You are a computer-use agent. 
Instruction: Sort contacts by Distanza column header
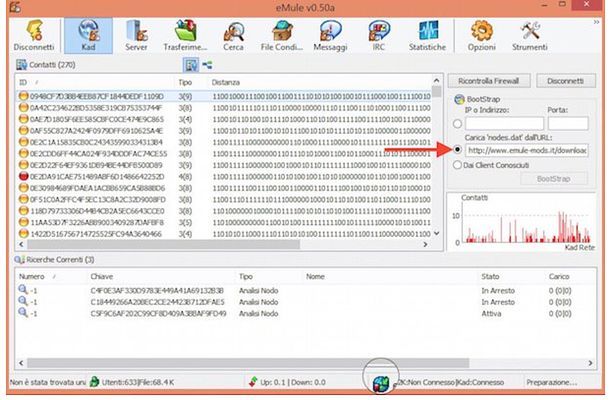[226, 82]
